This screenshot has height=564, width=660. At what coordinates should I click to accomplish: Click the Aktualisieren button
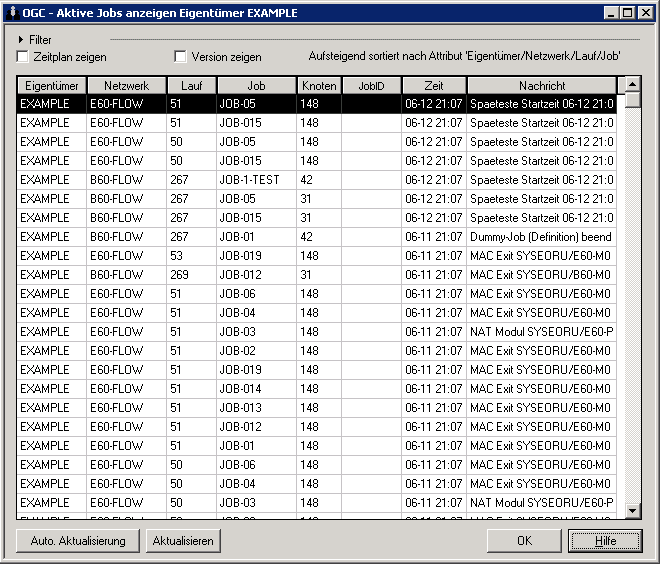pyautogui.click(x=182, y=541)
